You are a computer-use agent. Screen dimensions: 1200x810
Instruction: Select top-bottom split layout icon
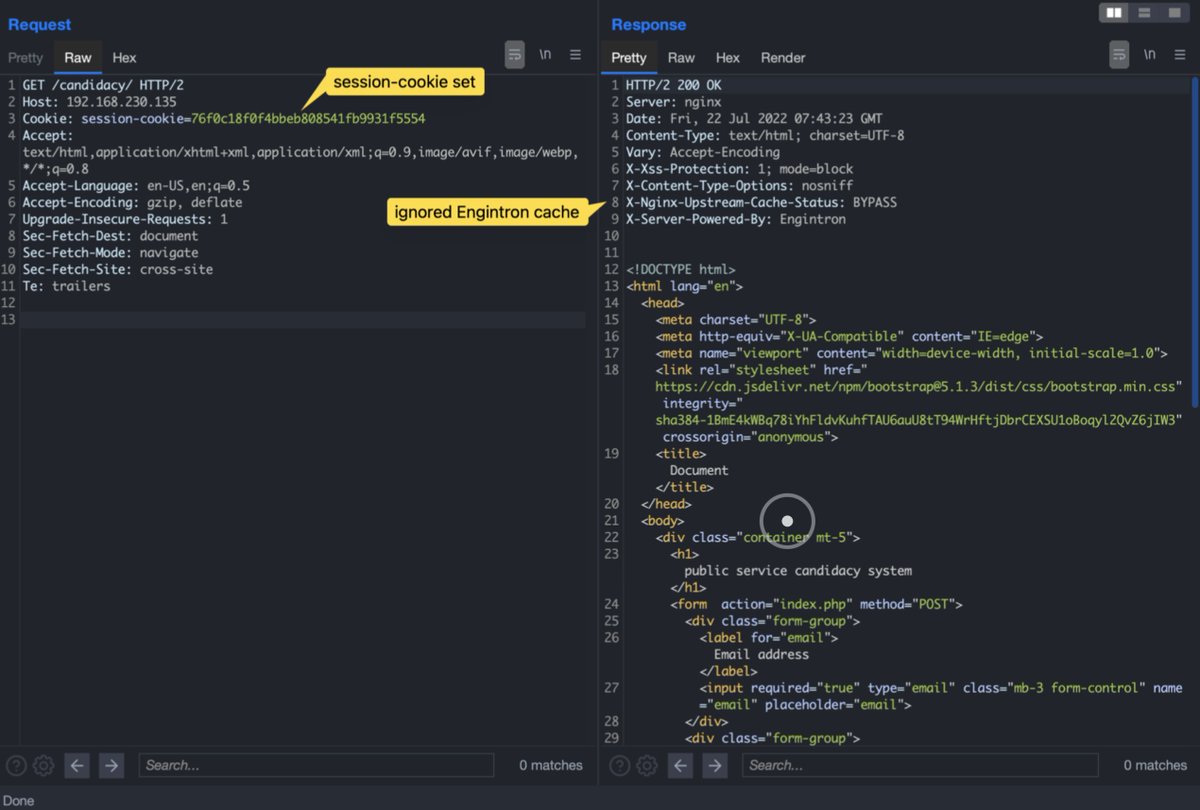[1144, 12]
